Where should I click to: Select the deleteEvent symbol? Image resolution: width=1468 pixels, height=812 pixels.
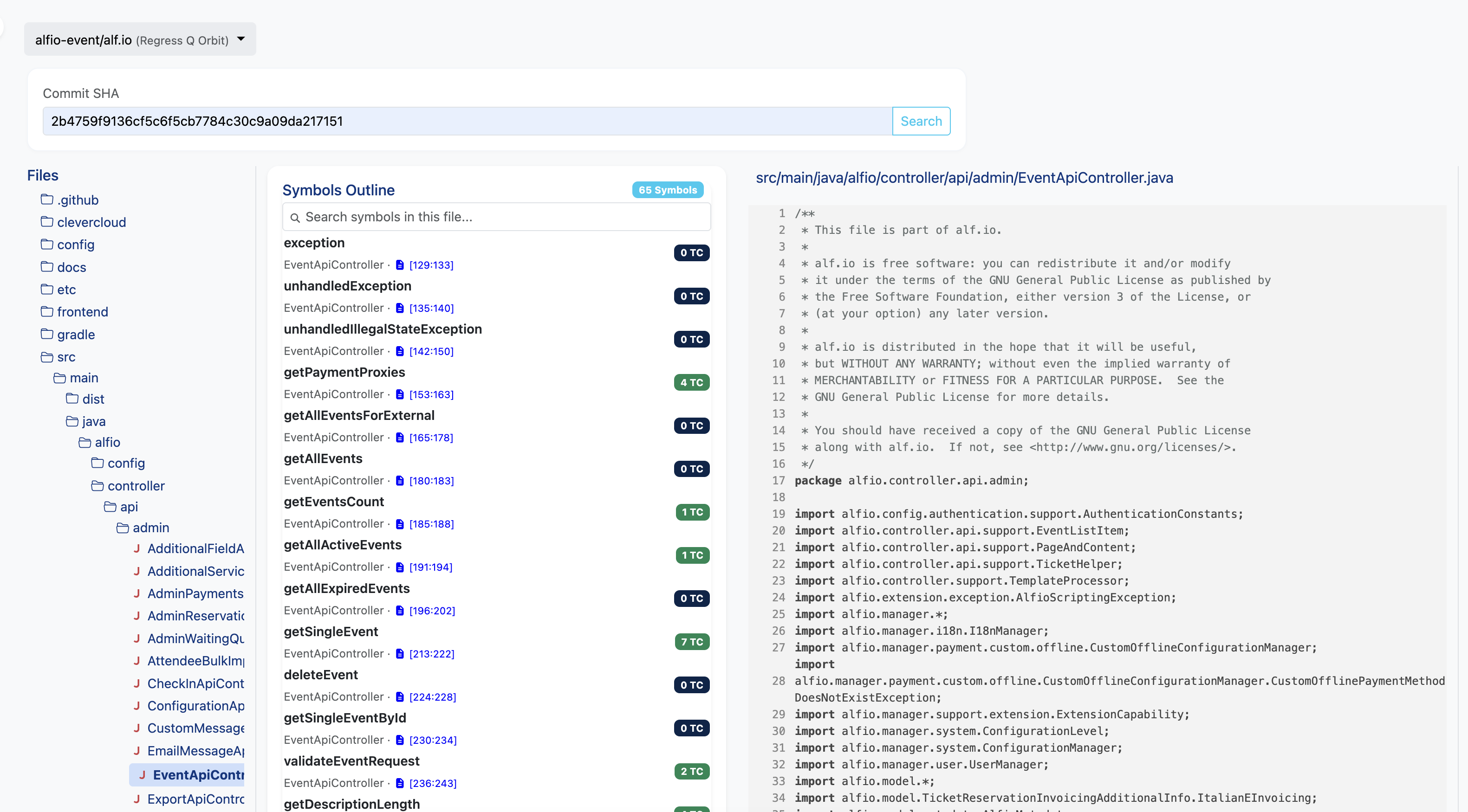(x=321, y=674)
